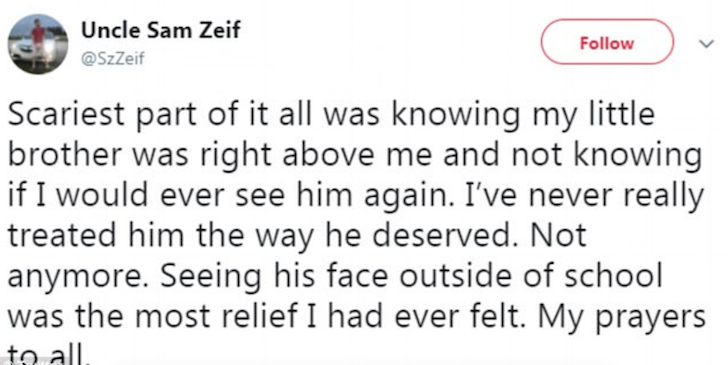This screenshot has height=365, width=728.
Task: Click "to all." at the tweet's end
Action: coord(48,354)
